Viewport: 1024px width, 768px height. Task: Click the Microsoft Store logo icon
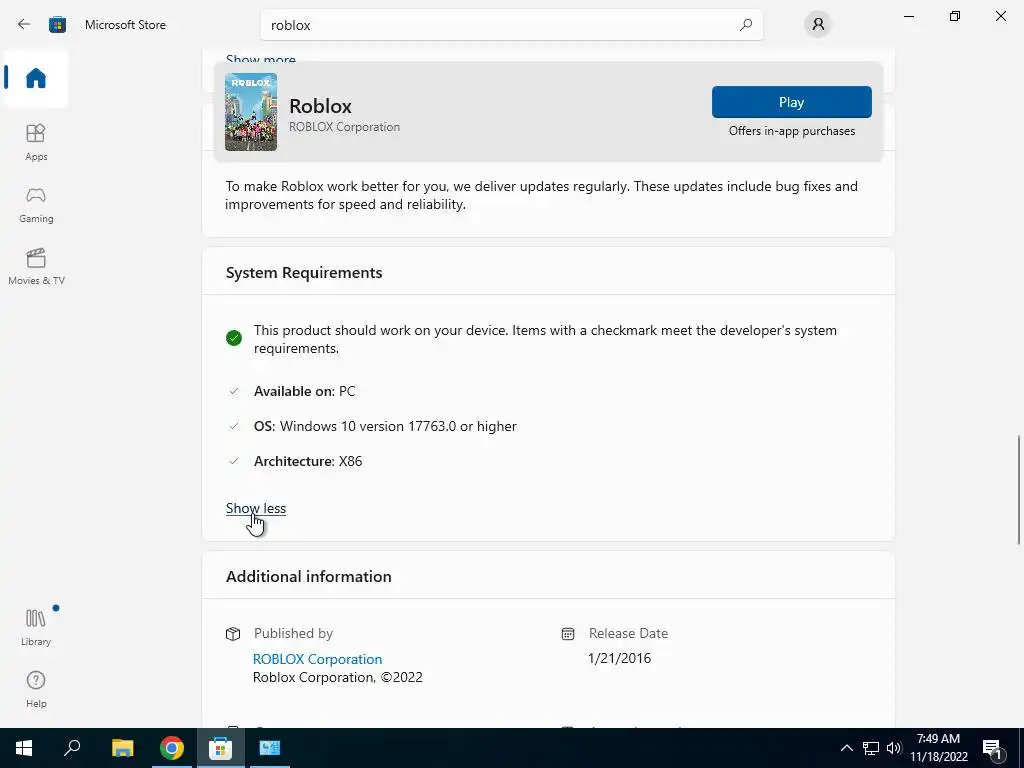(57, 25)
